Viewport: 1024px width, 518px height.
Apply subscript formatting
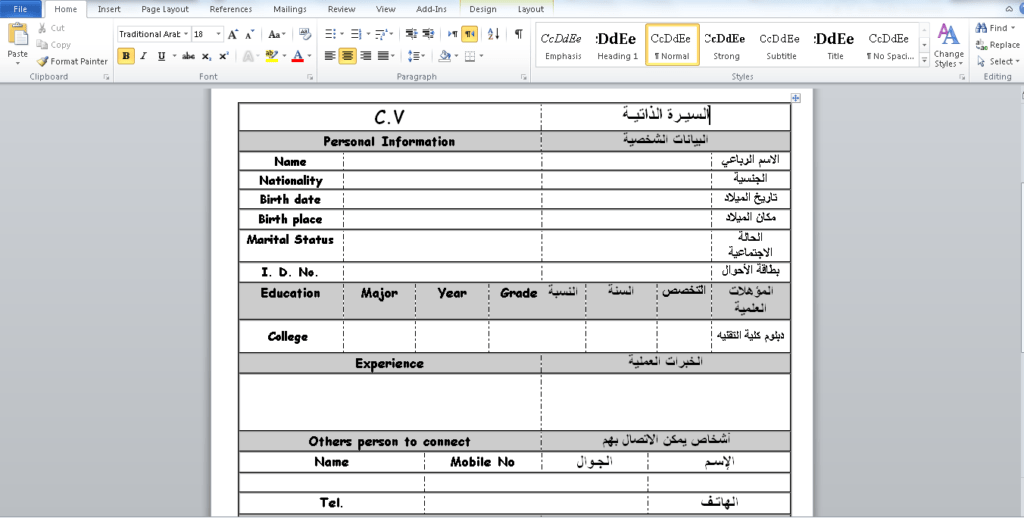tap(206, 56)
